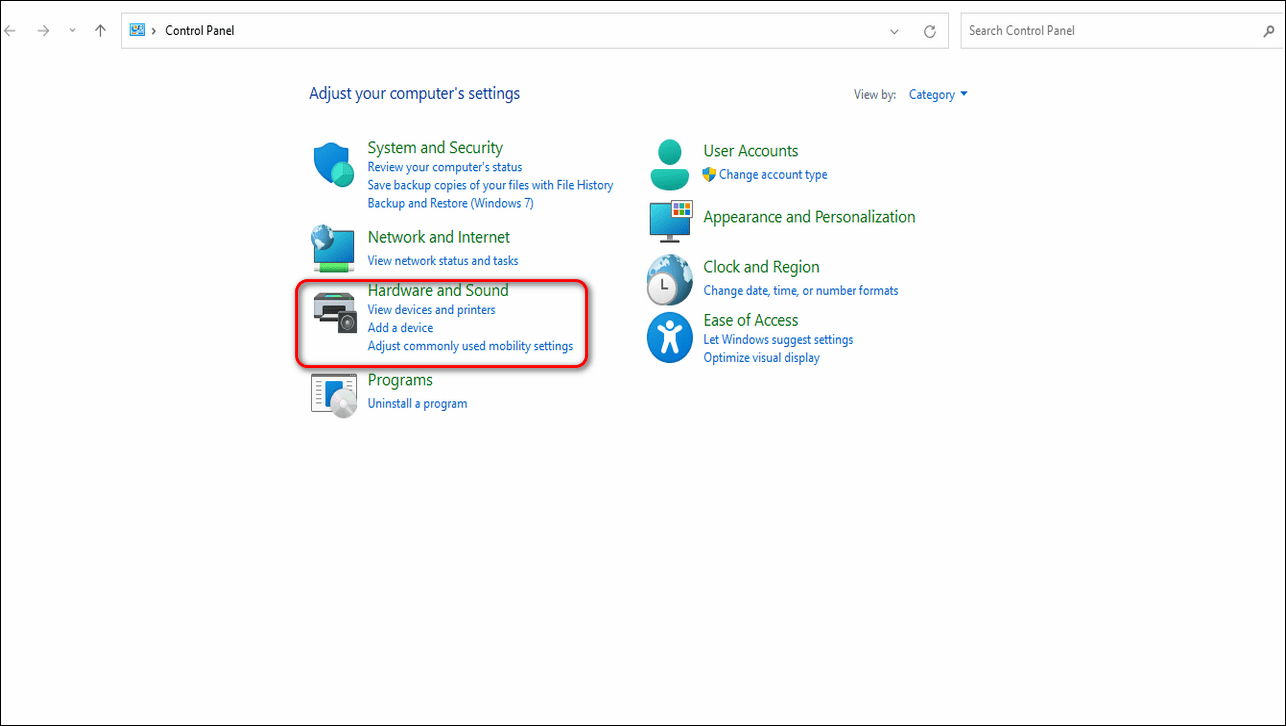
Task: Click the Hardware and Sound printer icon
Action: (x=334, y=311)
